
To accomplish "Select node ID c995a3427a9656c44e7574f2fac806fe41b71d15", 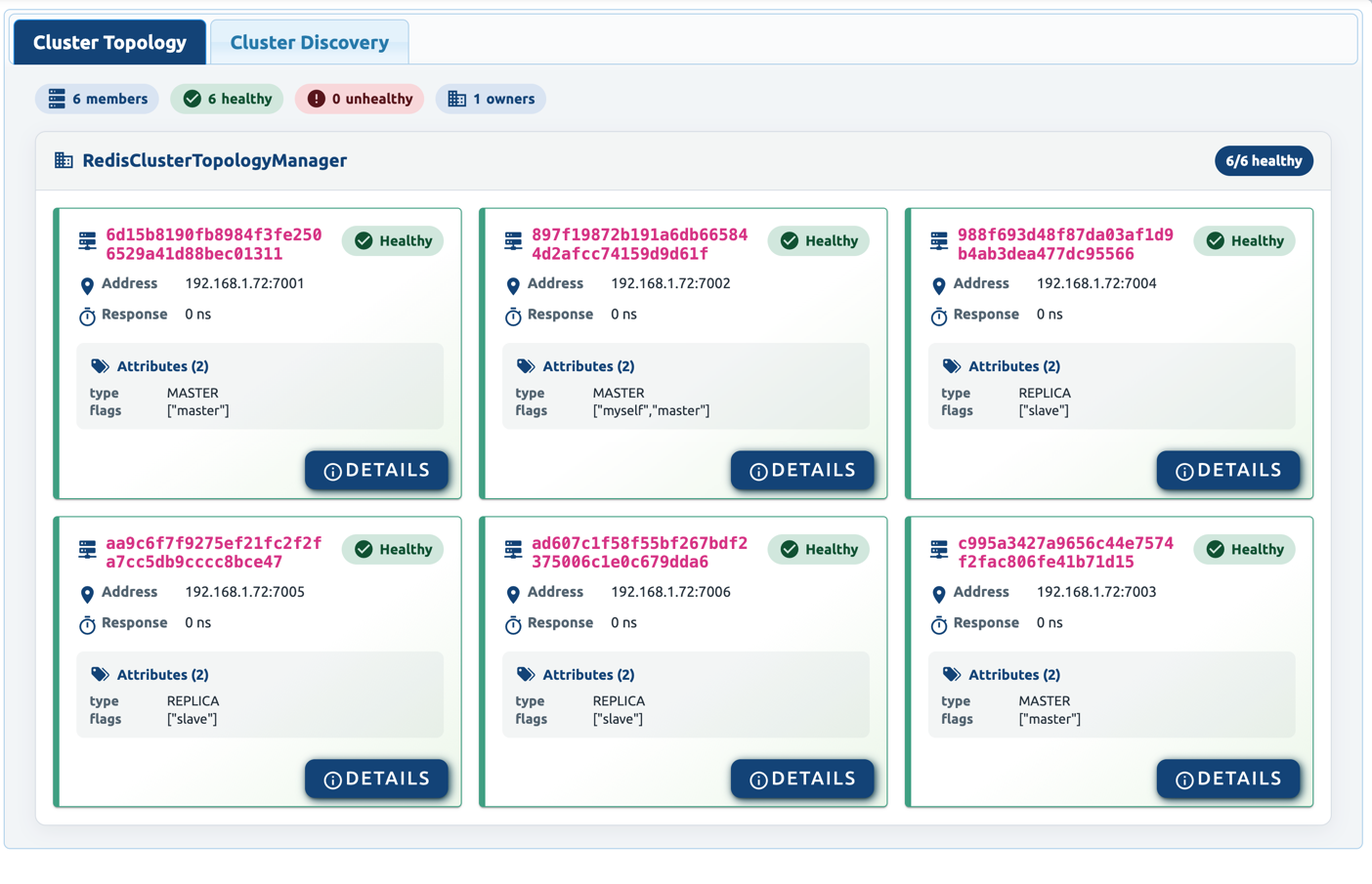I will pyautogui.click(x=1066, y=553).
